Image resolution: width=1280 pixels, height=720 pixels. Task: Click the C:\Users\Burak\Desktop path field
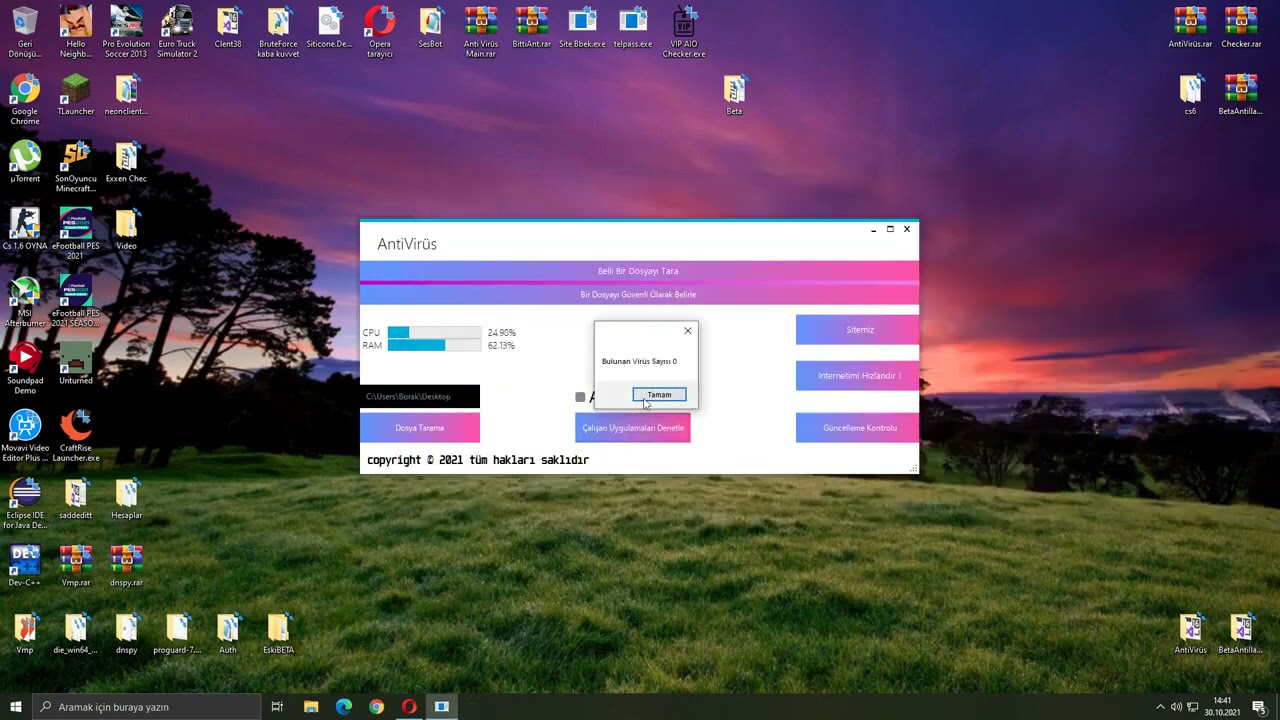coord(420,397)
